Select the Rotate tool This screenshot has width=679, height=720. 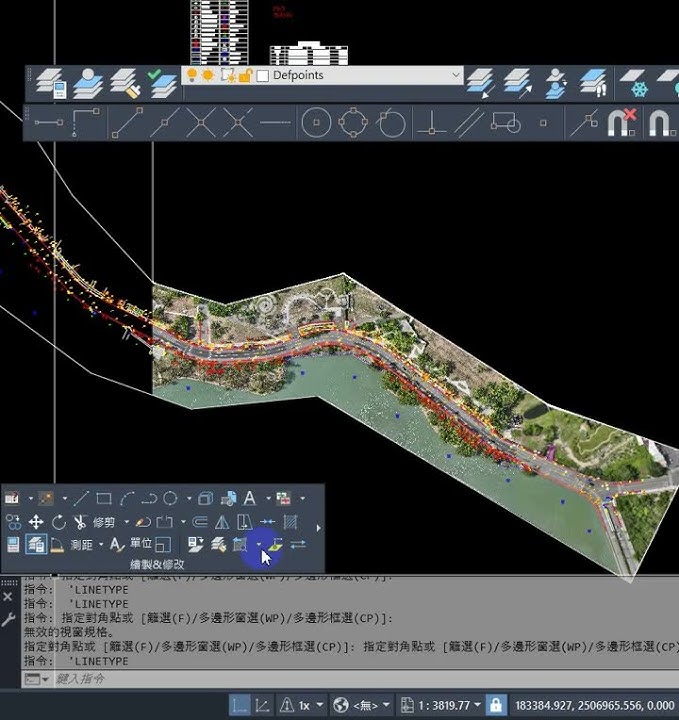click(x=58, y=522)
